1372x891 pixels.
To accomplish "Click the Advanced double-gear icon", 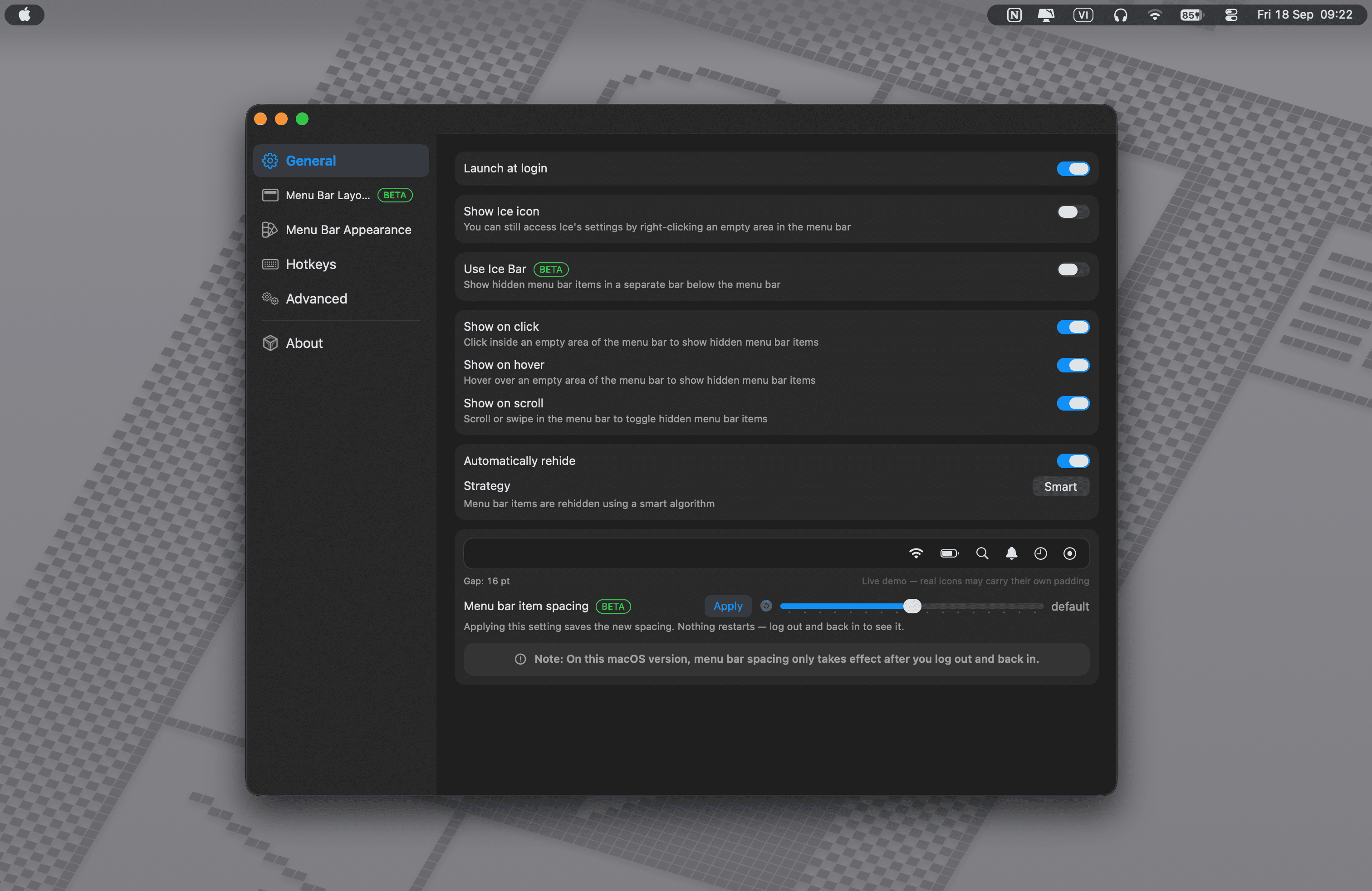I will (x=270, y=299).
